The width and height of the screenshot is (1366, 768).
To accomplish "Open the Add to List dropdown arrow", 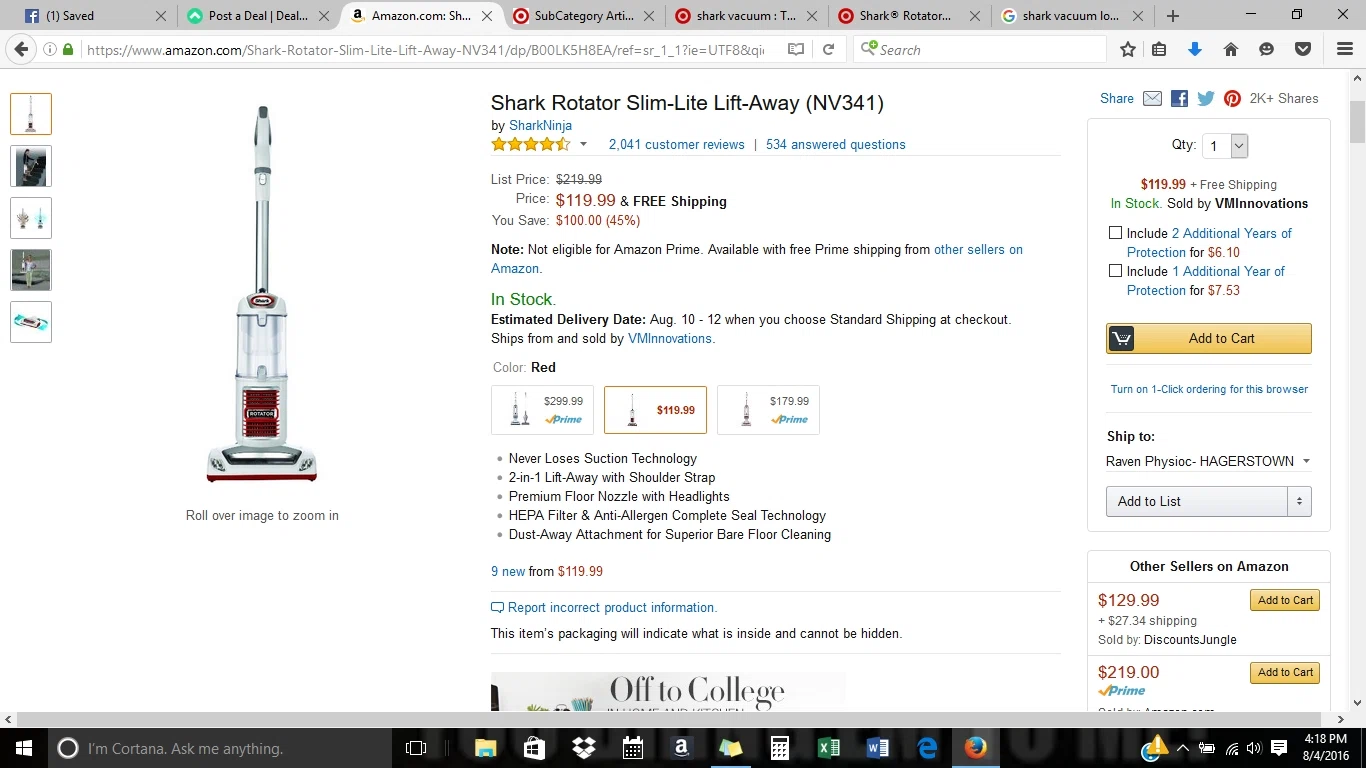I will (1299, 501).
